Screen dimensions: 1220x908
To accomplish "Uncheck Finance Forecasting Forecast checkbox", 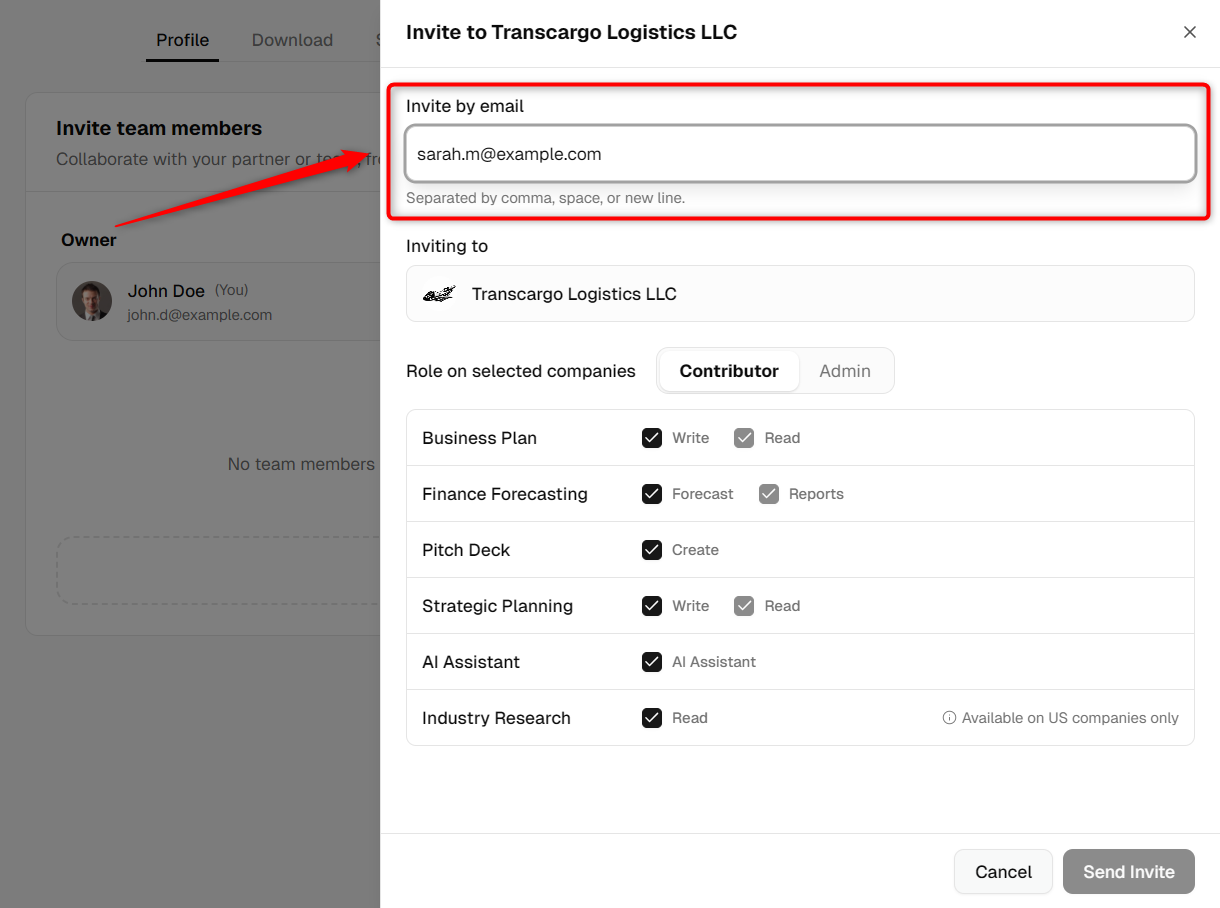I will tap(652, 494).
